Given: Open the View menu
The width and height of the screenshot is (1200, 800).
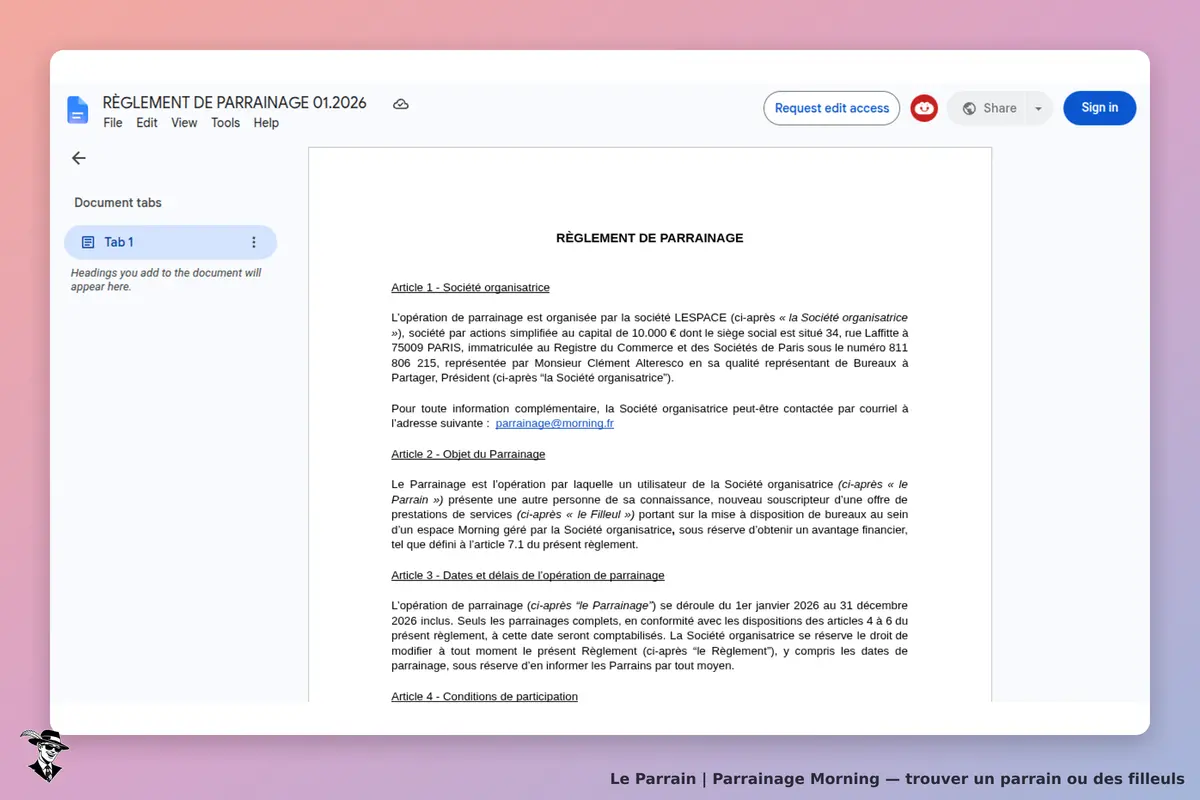Looking at the screenshot, I should pos(184,123).
